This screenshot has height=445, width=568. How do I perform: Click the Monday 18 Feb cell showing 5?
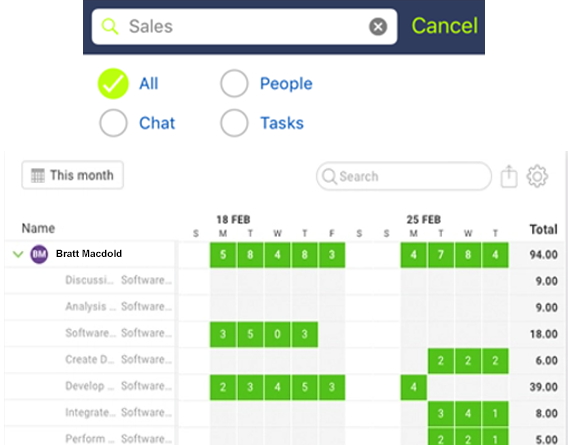click(x=223, y=255)
